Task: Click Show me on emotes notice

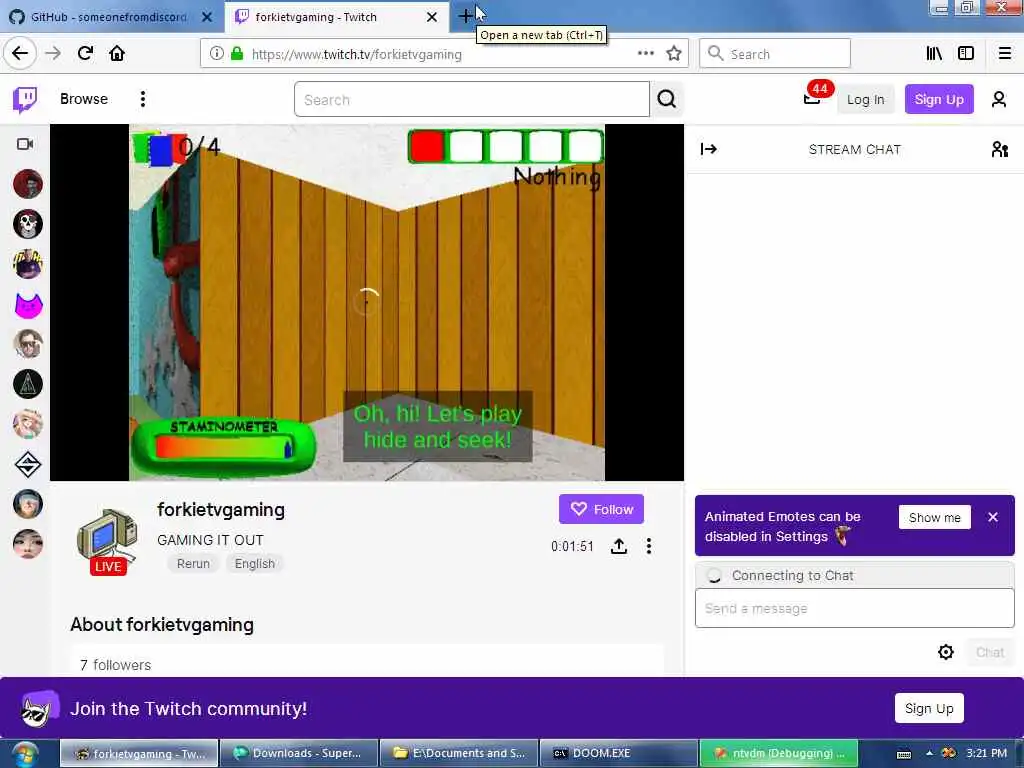Action: [935, 517]
